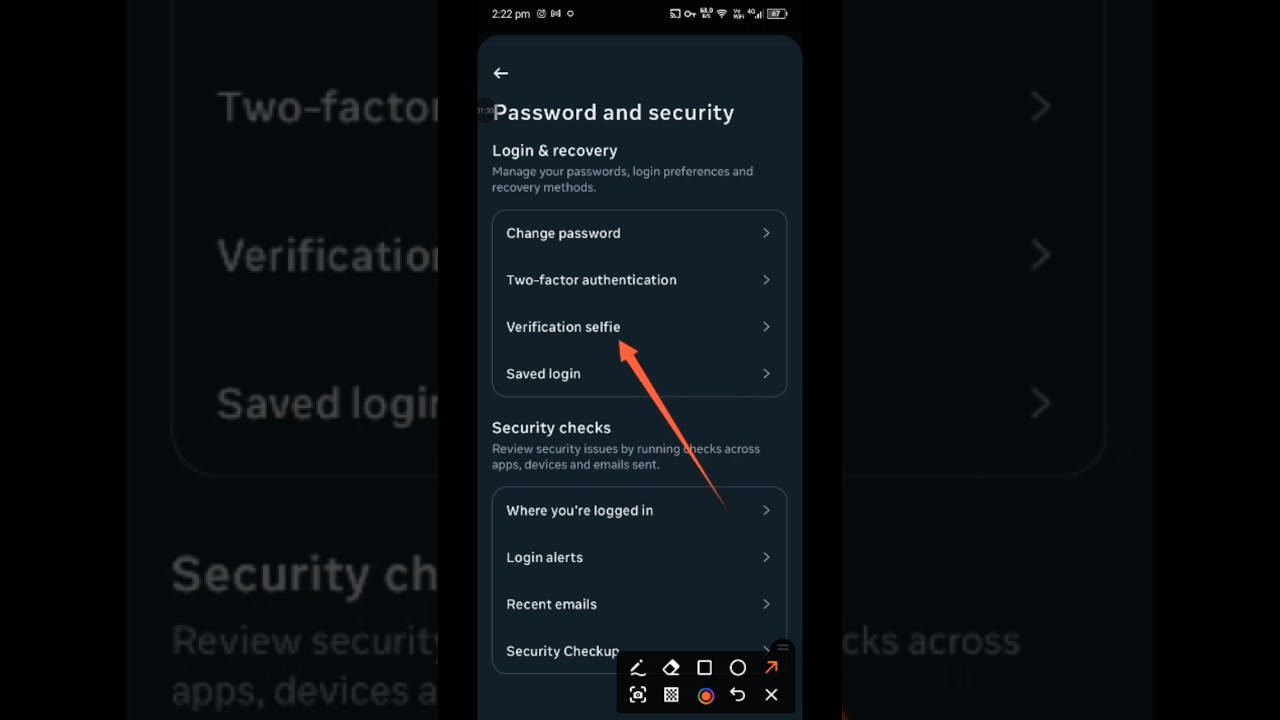The width and height of the screenshot is (1280, 720).
Task: Tap the cast icon in status bar
Action: coord(675,14)
